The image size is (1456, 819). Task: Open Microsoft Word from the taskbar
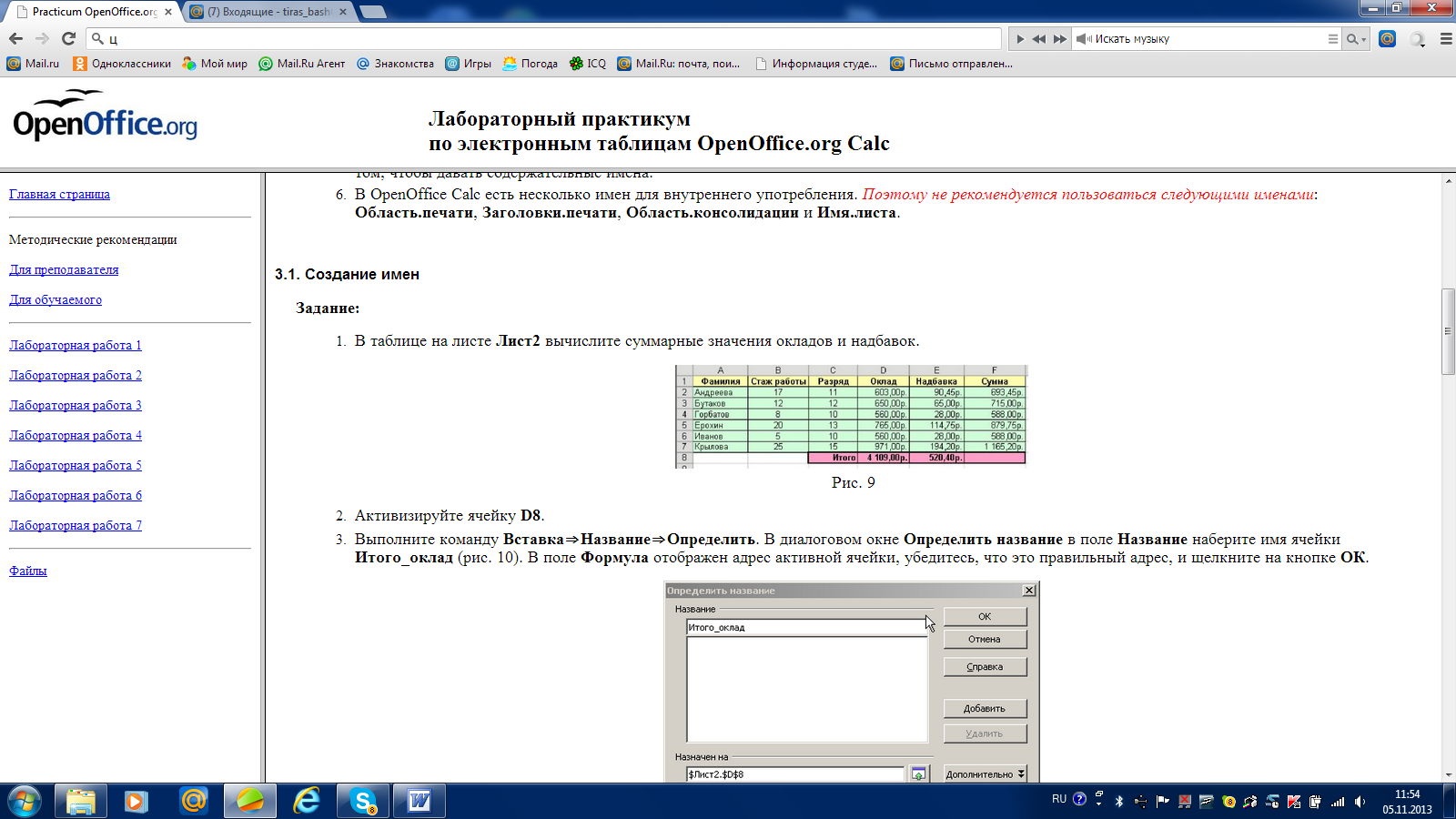tap(420, 802)
